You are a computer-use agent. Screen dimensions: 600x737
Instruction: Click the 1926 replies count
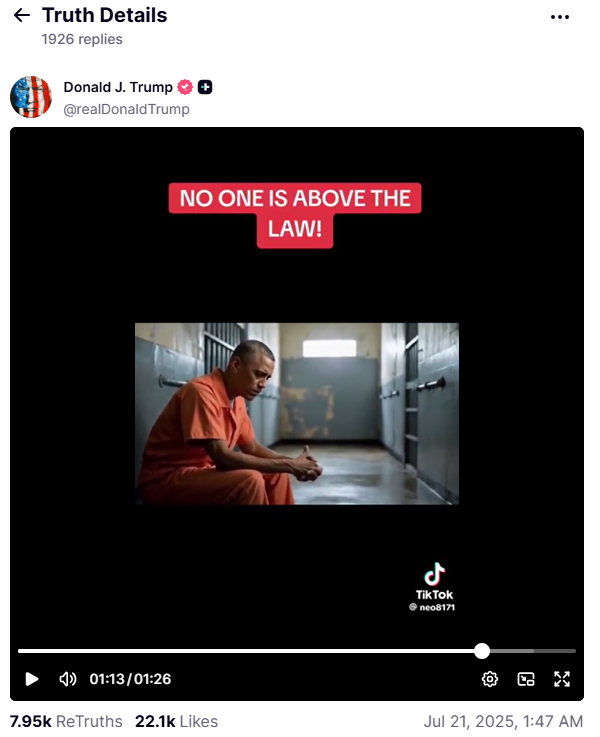pyautogui.click(x=82, y=39)
